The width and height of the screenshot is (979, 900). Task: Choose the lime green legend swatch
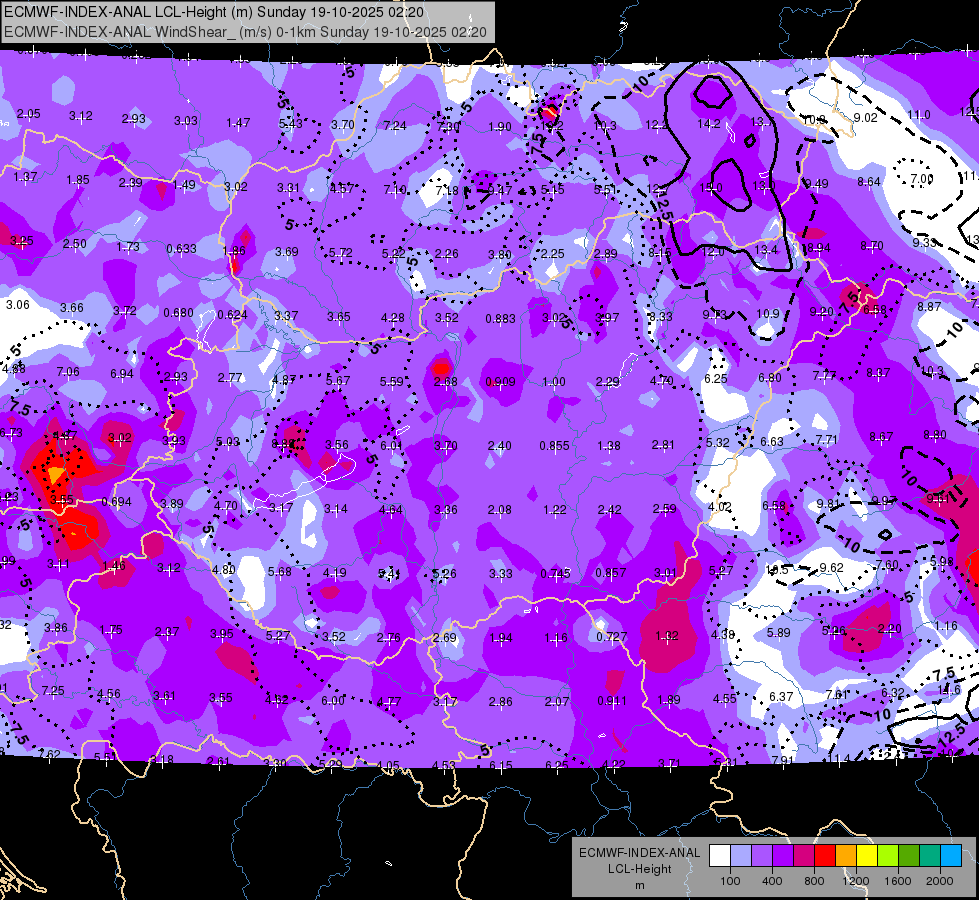pos(888,856)
